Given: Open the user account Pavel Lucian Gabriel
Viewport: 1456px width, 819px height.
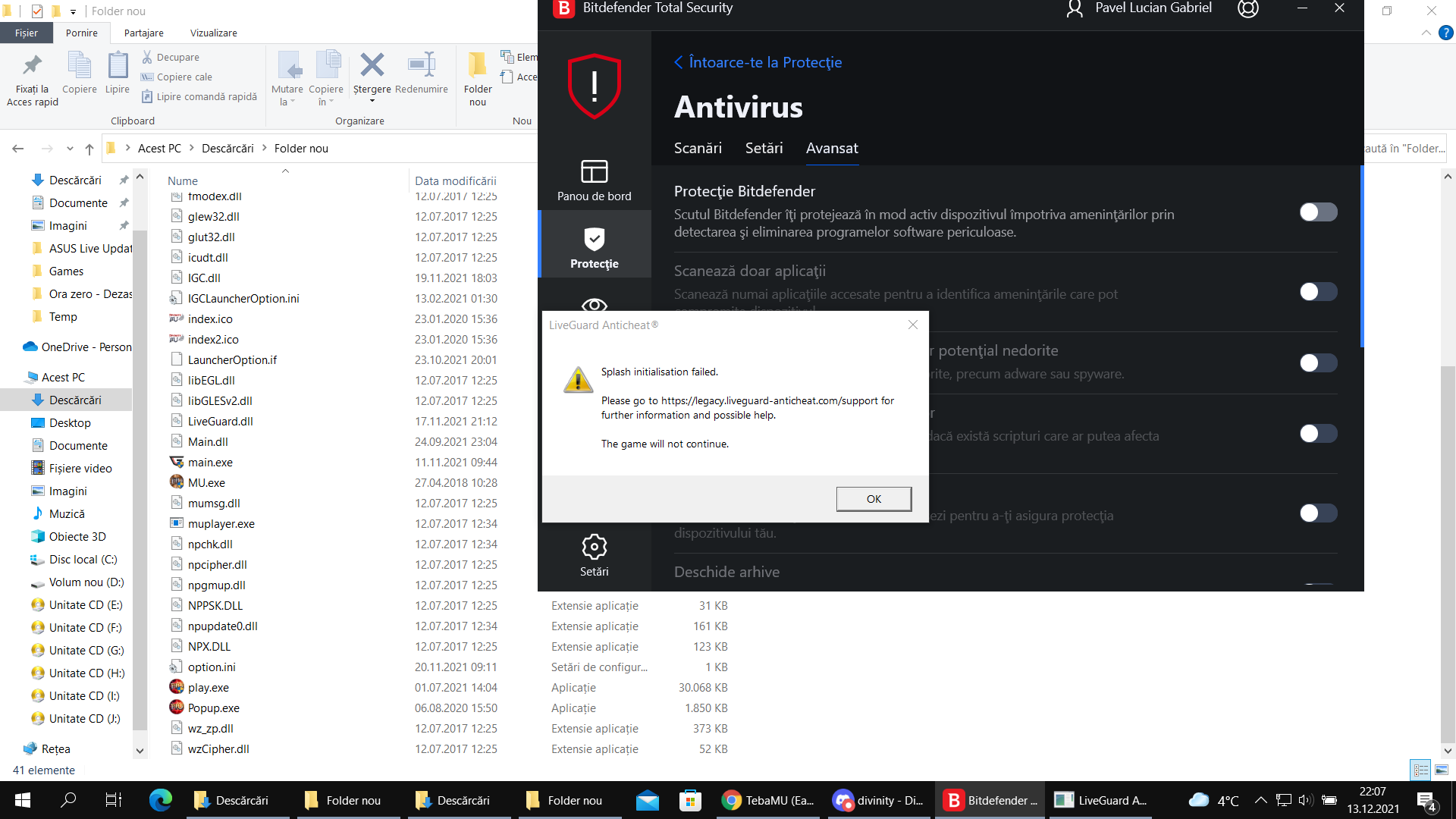Looking at the screenshot, I should [x=1139, y=8].
